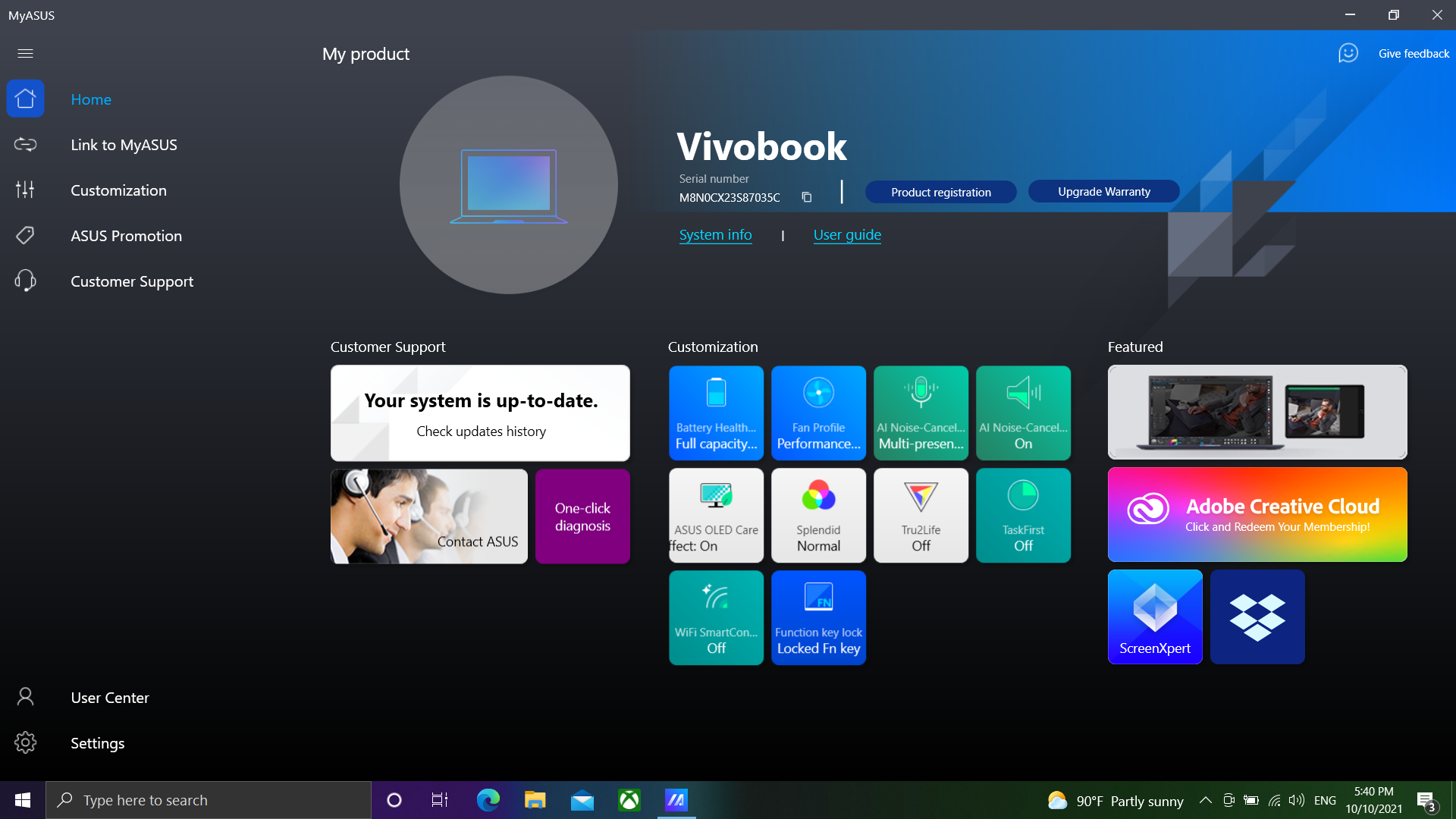Image resolution: width=1456 pixels, height=819 pixels.
Task: Open Customer Support in sidebar
Action: click(x=132, y=281)
